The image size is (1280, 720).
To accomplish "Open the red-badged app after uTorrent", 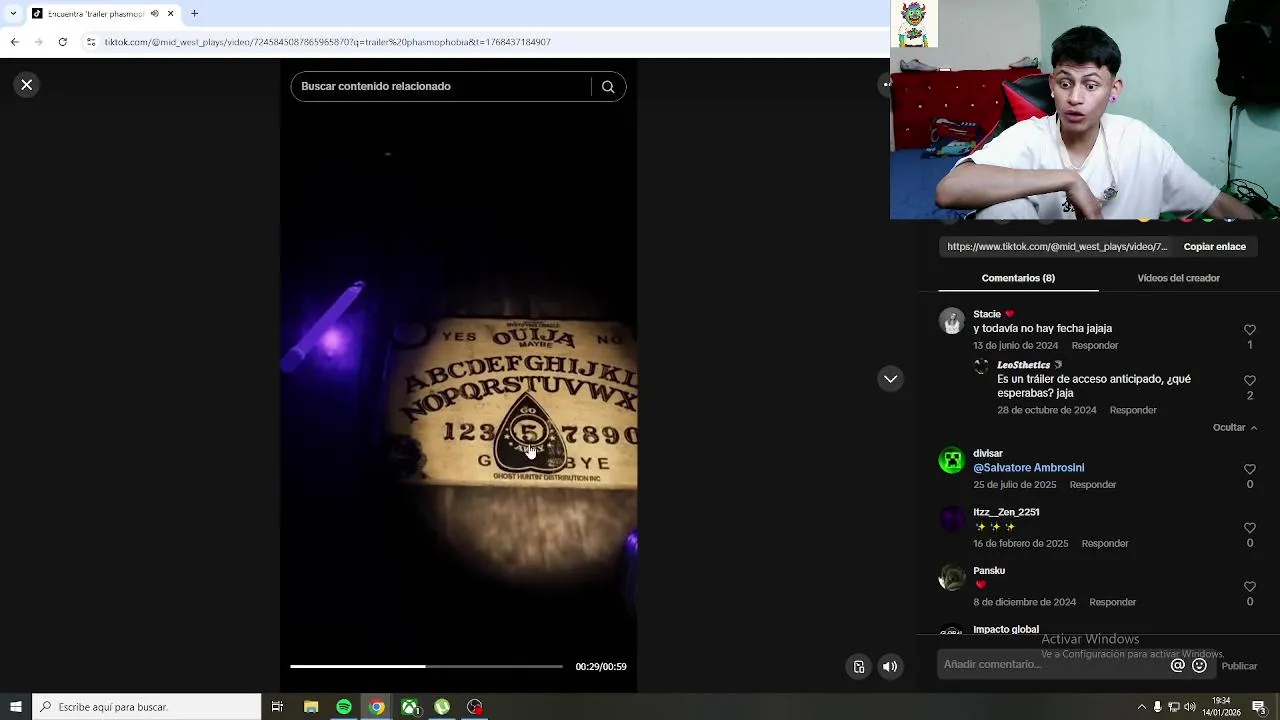I will coord(475,707).
